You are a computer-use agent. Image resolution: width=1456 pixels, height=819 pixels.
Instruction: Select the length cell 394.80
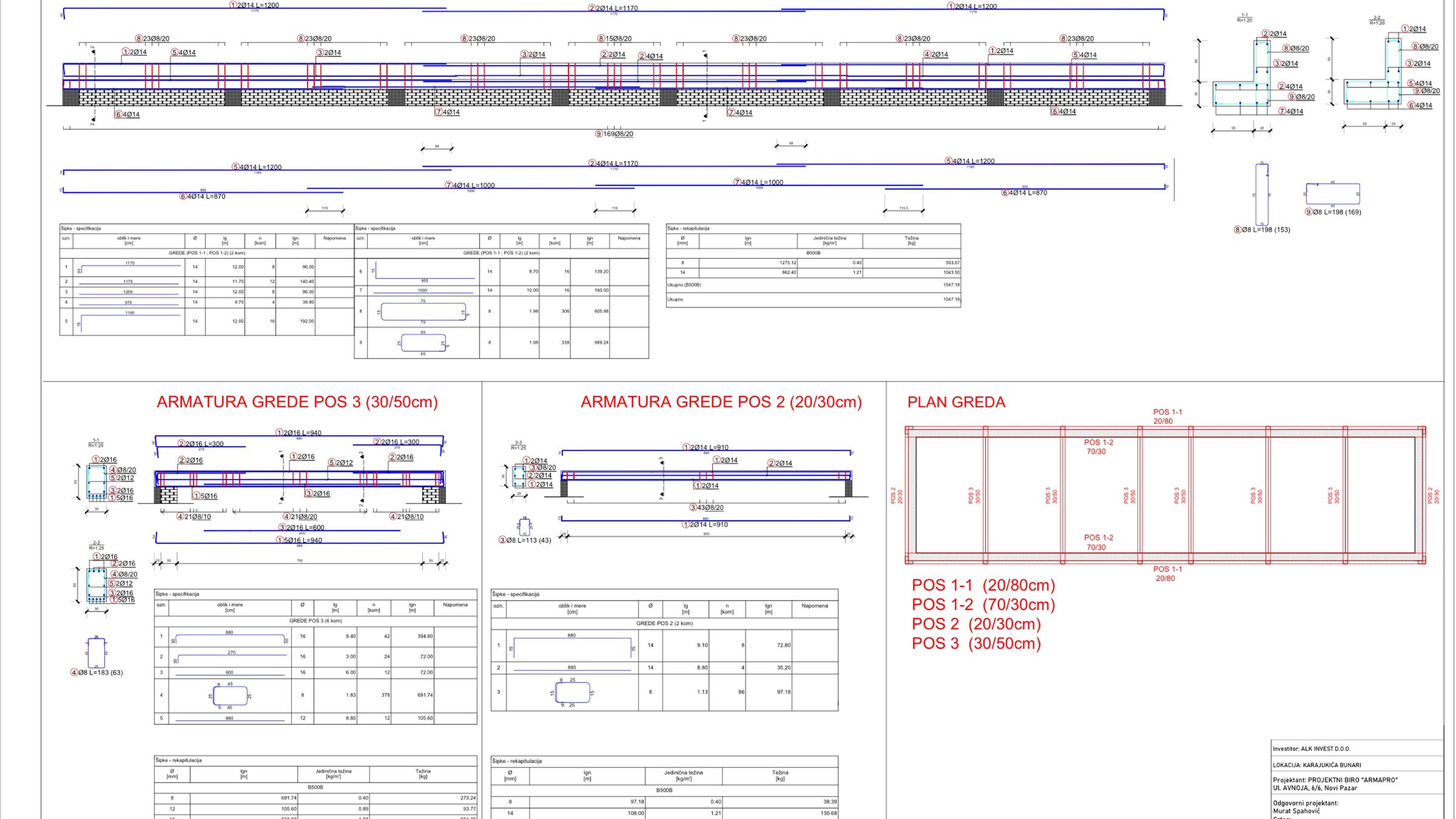pos(425,637)
